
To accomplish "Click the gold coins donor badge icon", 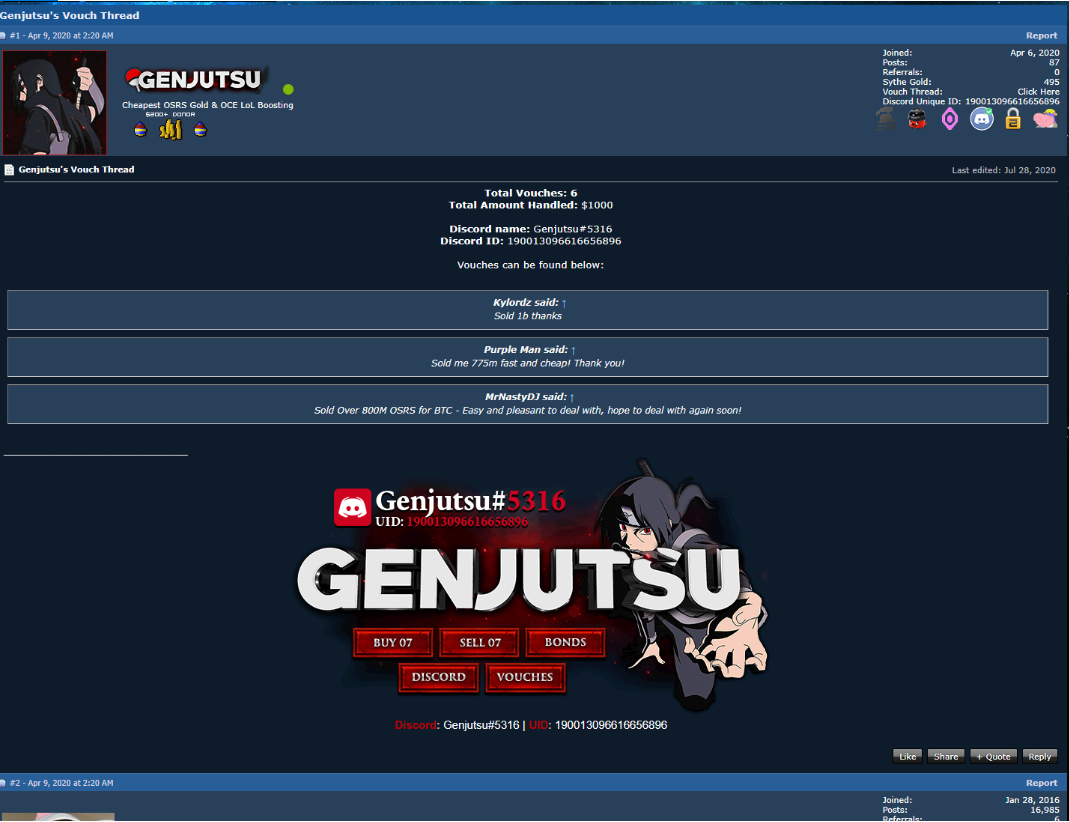I will click(170, 129).
